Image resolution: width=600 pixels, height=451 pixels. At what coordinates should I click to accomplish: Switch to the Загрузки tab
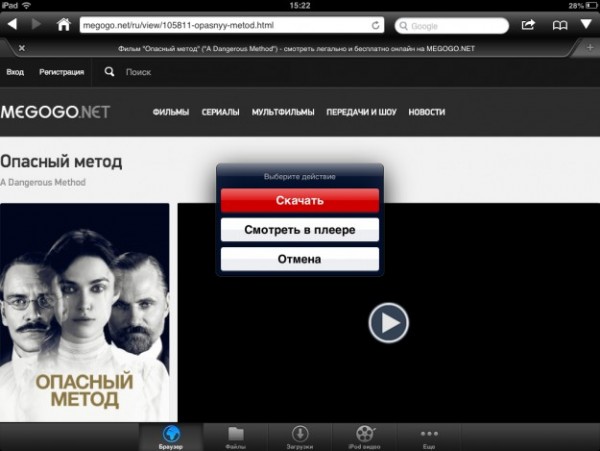click(299, 436)
